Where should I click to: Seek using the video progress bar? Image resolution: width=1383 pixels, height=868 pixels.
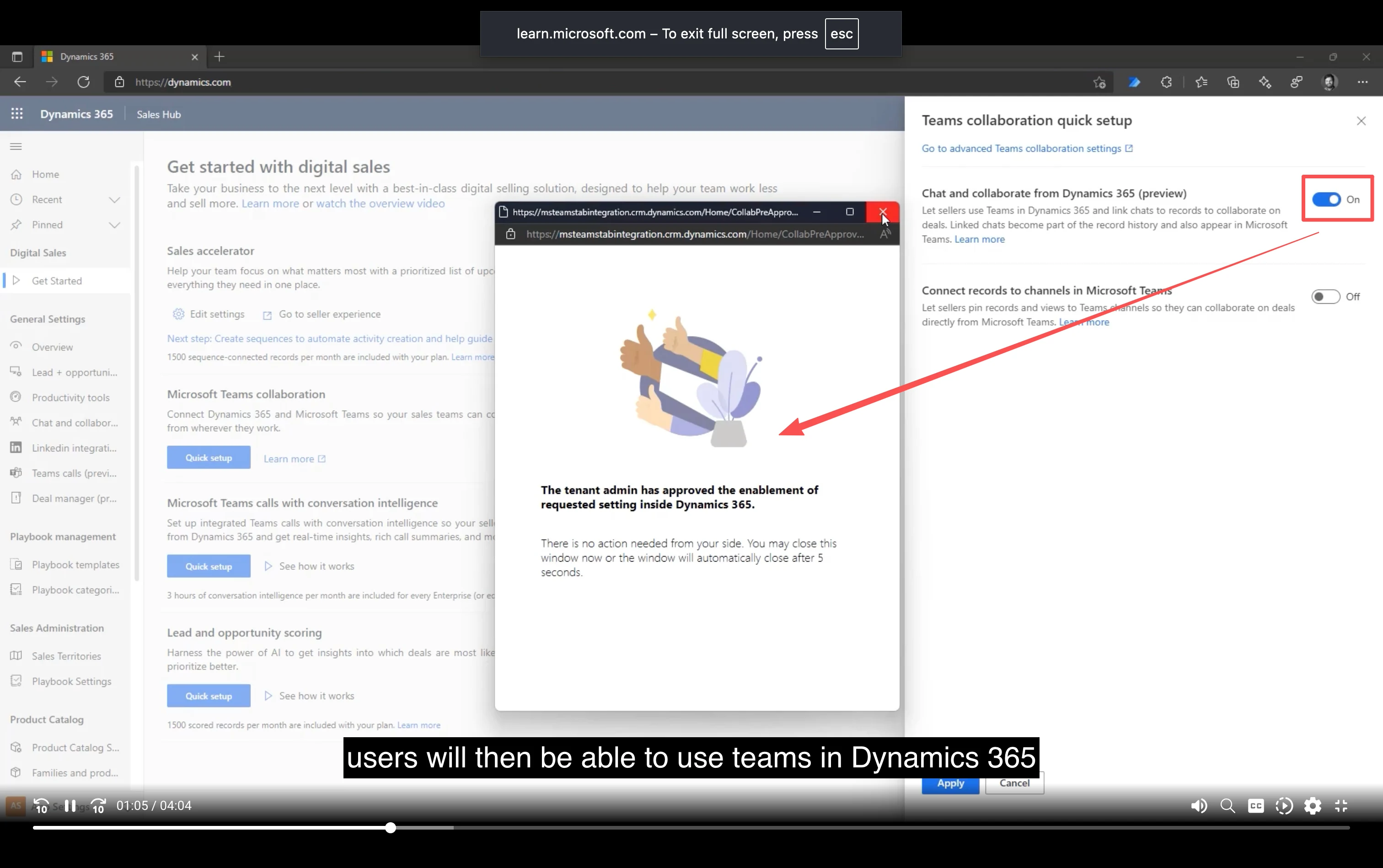pos(691,828)
